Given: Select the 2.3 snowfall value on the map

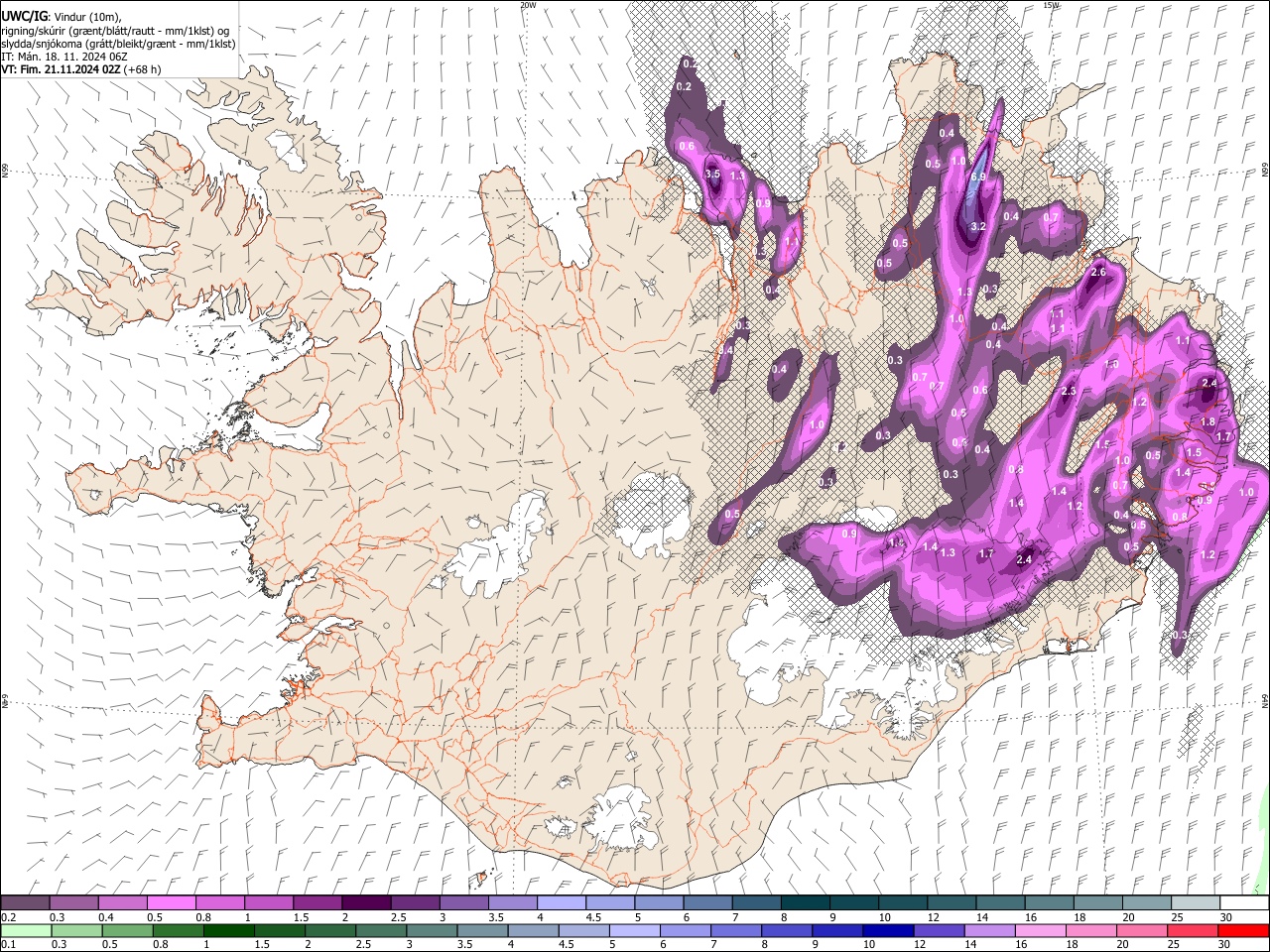Looking at the screenshot, I should pos(1069,392).
